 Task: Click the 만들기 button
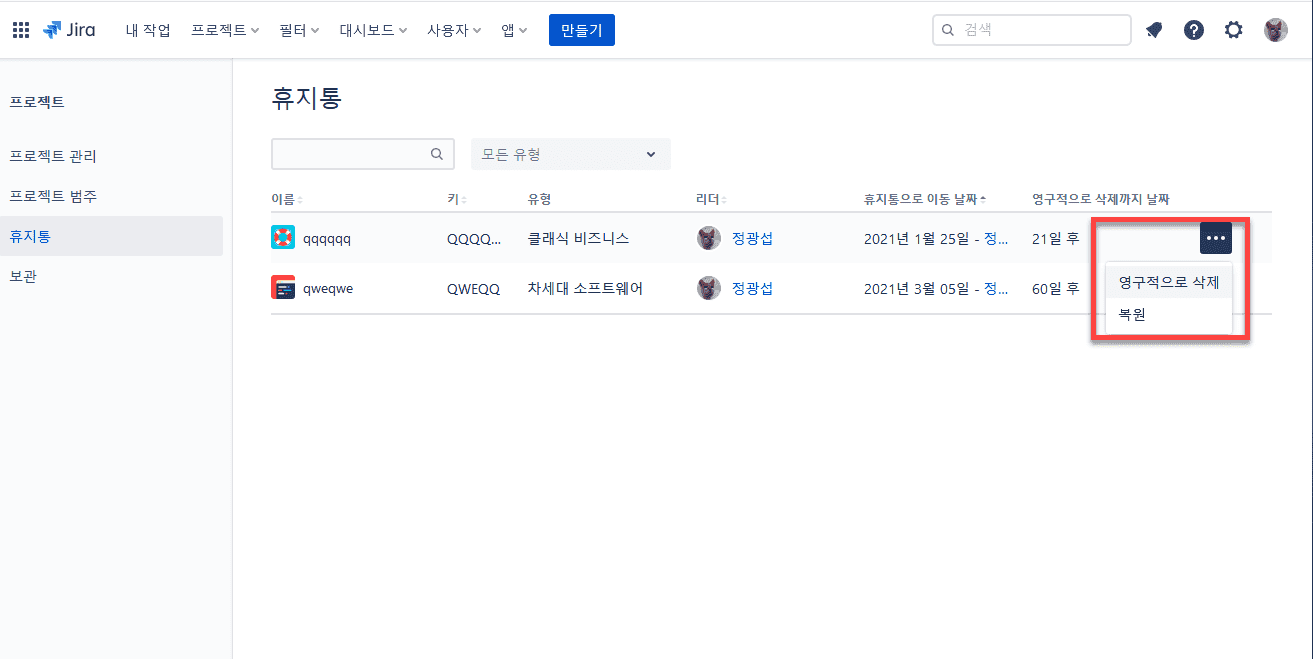click(x=582, y=30)
